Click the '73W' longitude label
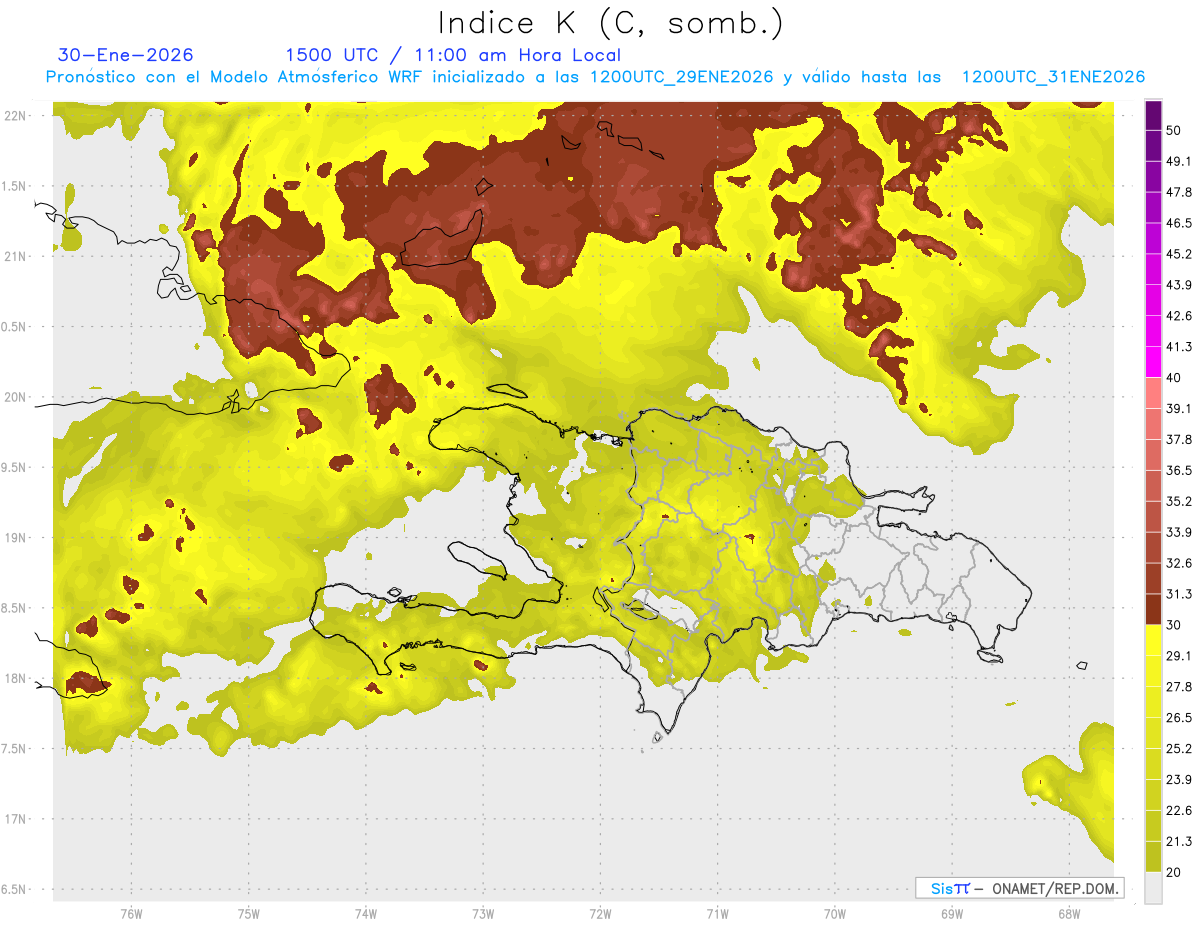The height and width of the screenshot is (927, 1200). 483,913
